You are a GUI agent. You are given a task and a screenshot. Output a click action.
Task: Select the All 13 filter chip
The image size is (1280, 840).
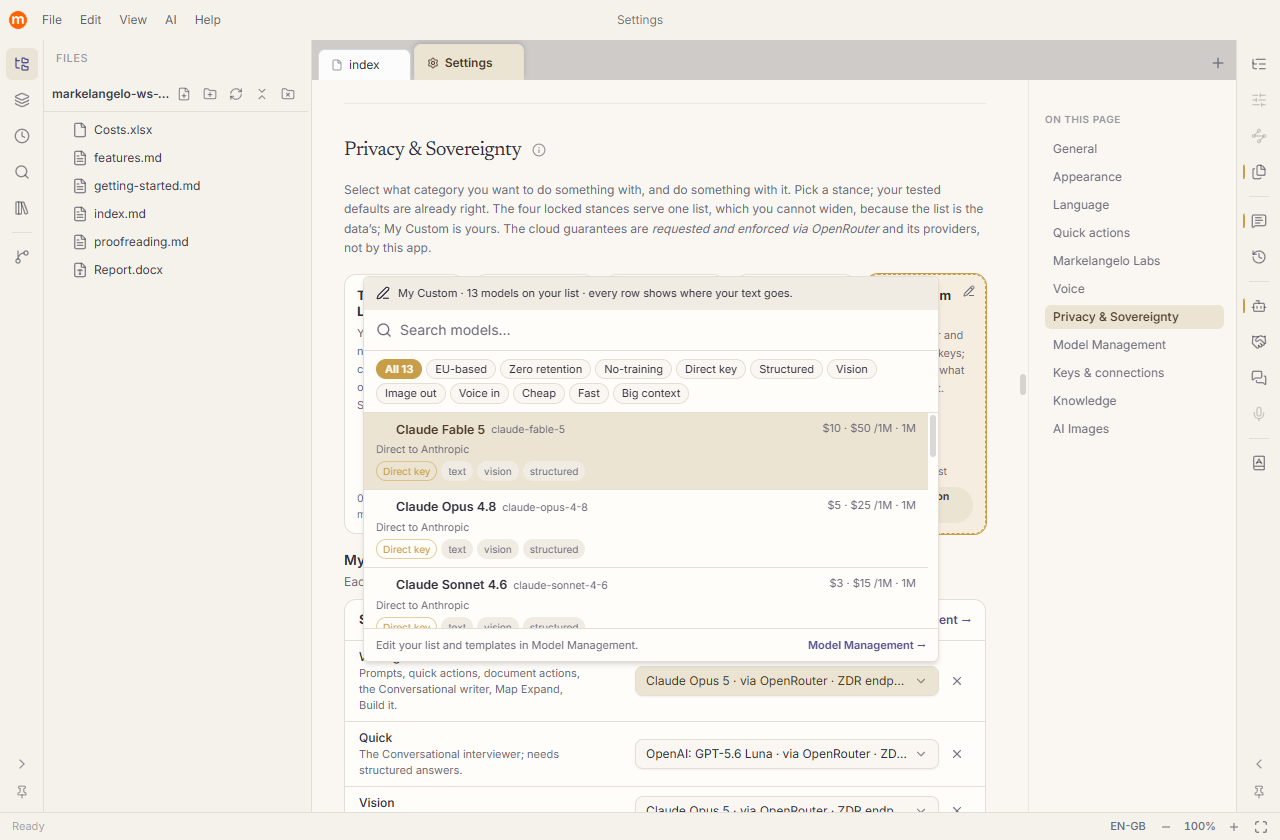(x=399, y=369)
